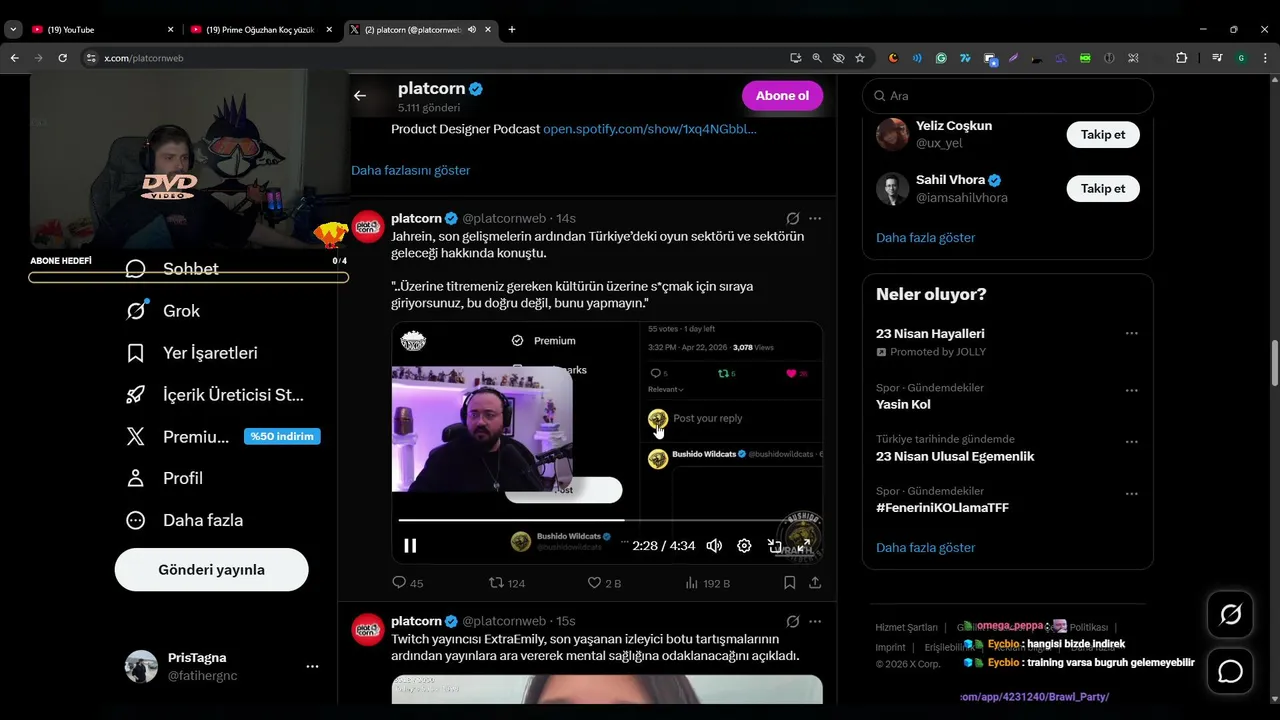Open the browser zoom magnifier icon

coord(817,58)
